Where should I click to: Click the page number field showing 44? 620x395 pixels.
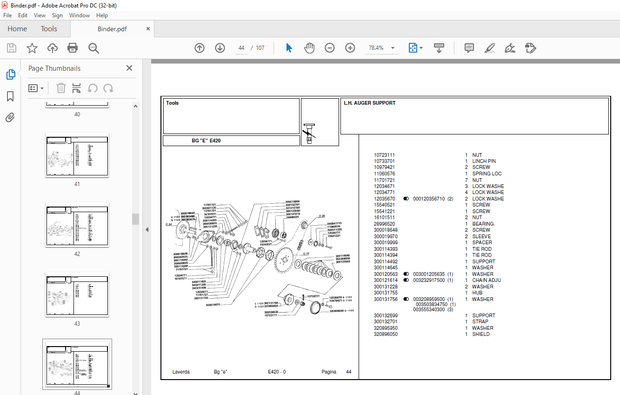[x=241, y=48]
